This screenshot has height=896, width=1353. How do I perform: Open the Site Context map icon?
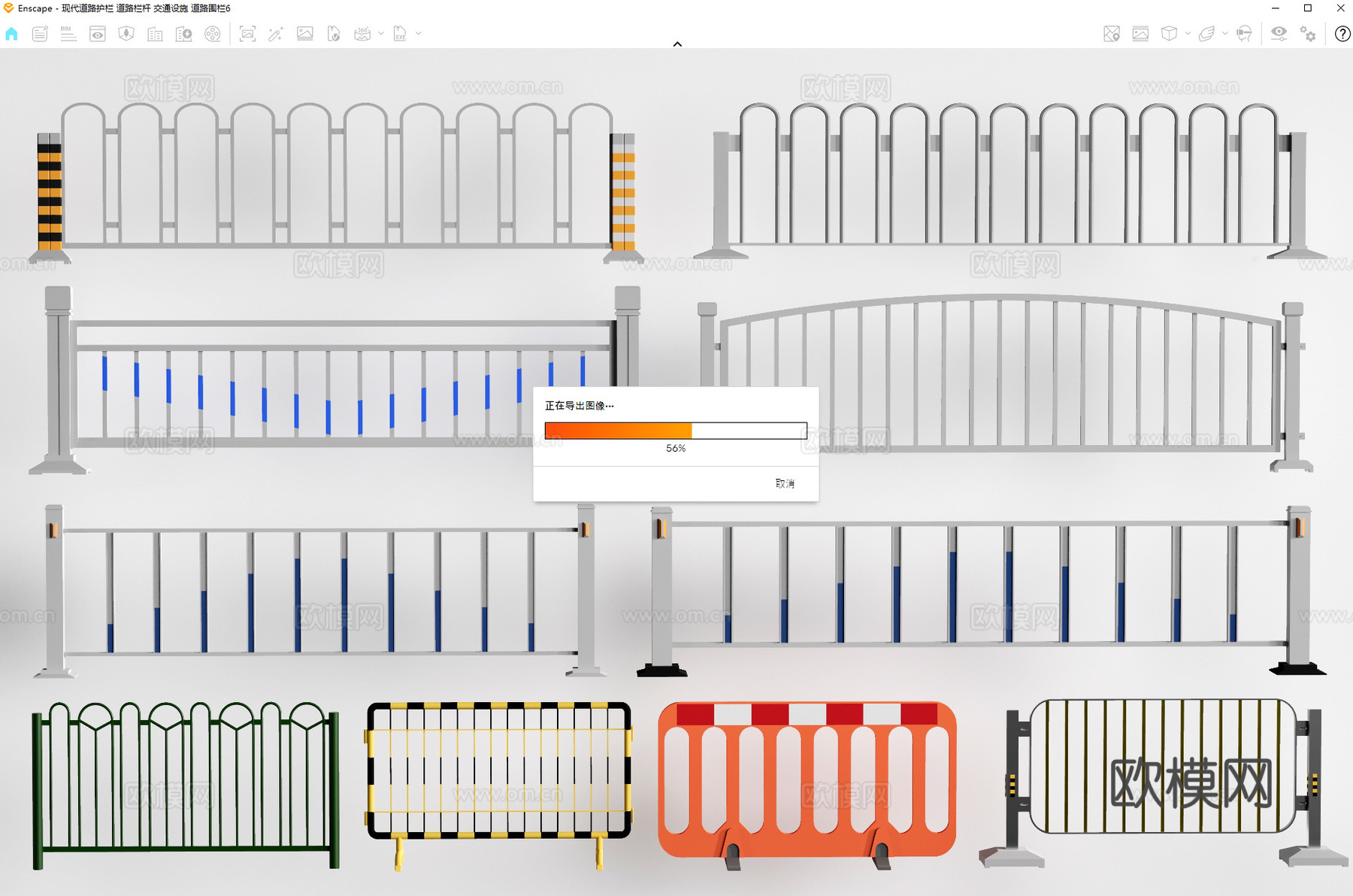[x=126, y=34]
